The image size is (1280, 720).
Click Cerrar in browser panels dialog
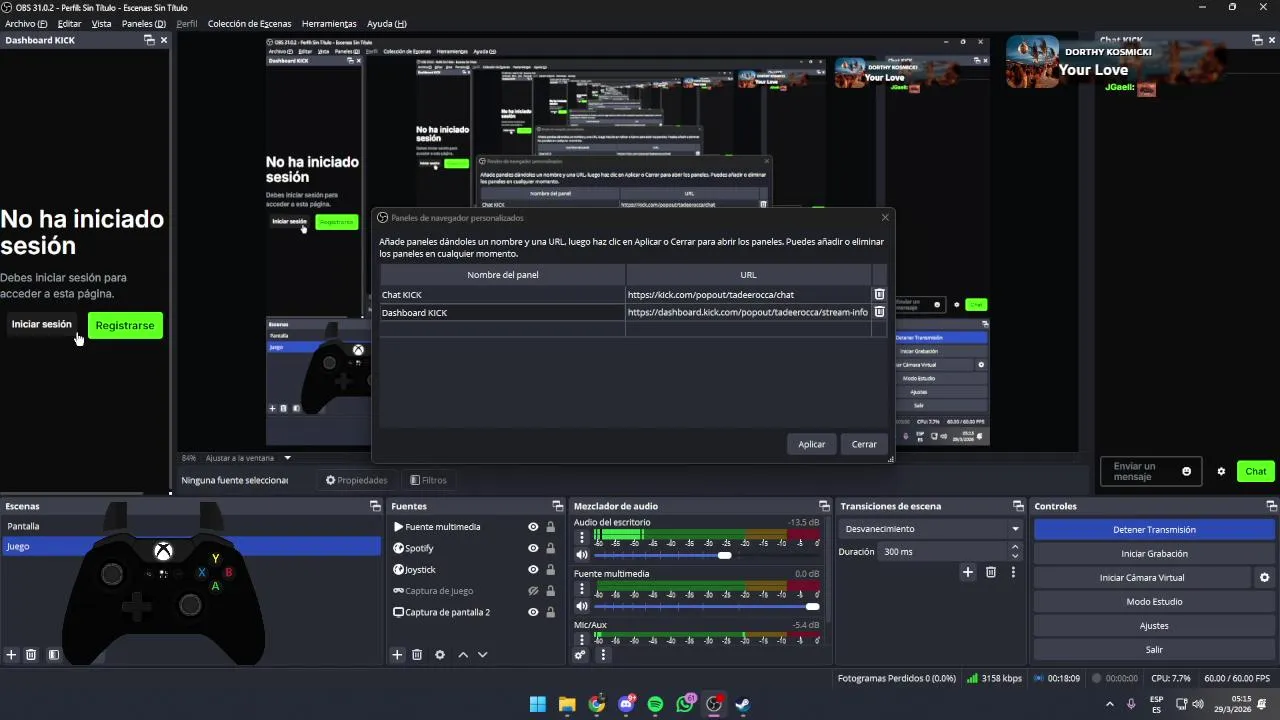click(864, 444)
